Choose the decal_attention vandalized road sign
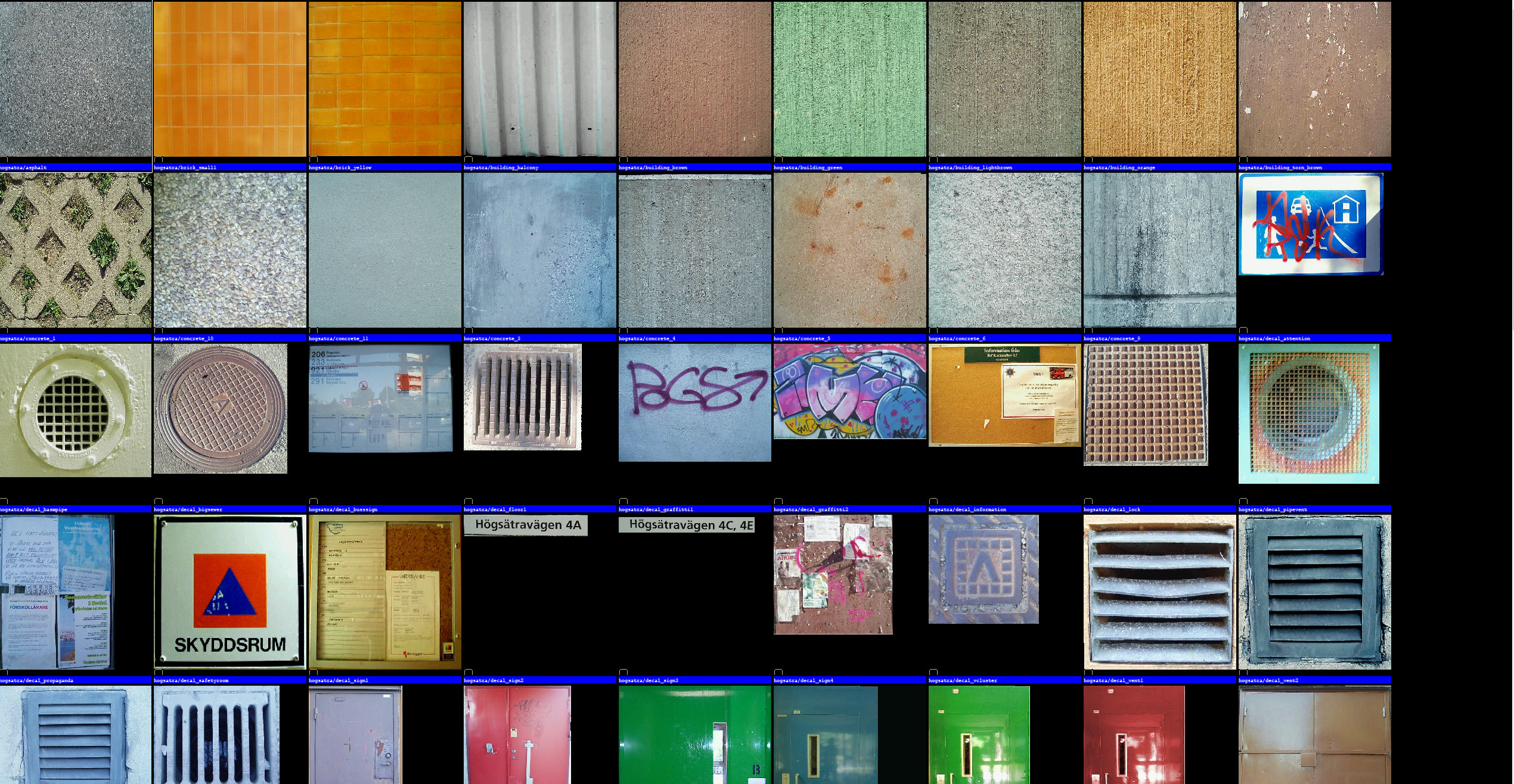This screenshot has height=784, width=1514. coord(1311,224)
